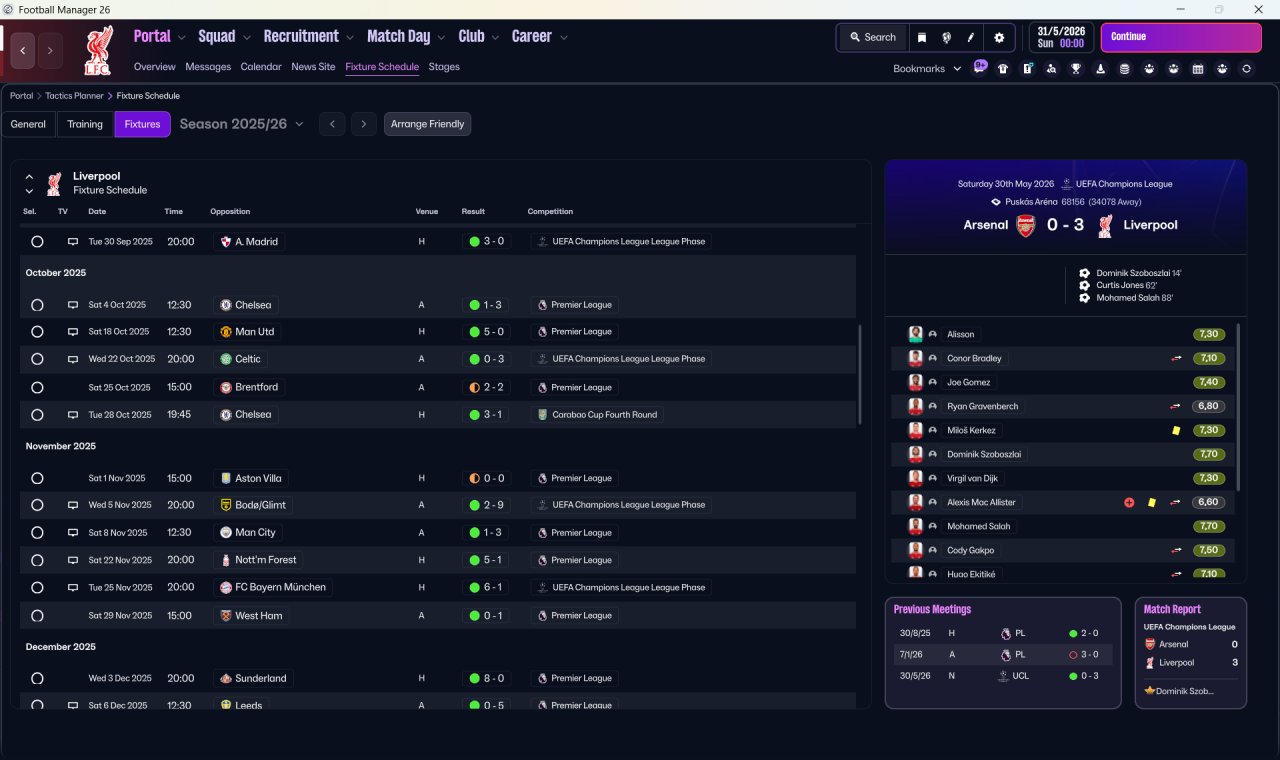Select the Celtic fixture radio button

pyautogui.click(x=37, y=359)
